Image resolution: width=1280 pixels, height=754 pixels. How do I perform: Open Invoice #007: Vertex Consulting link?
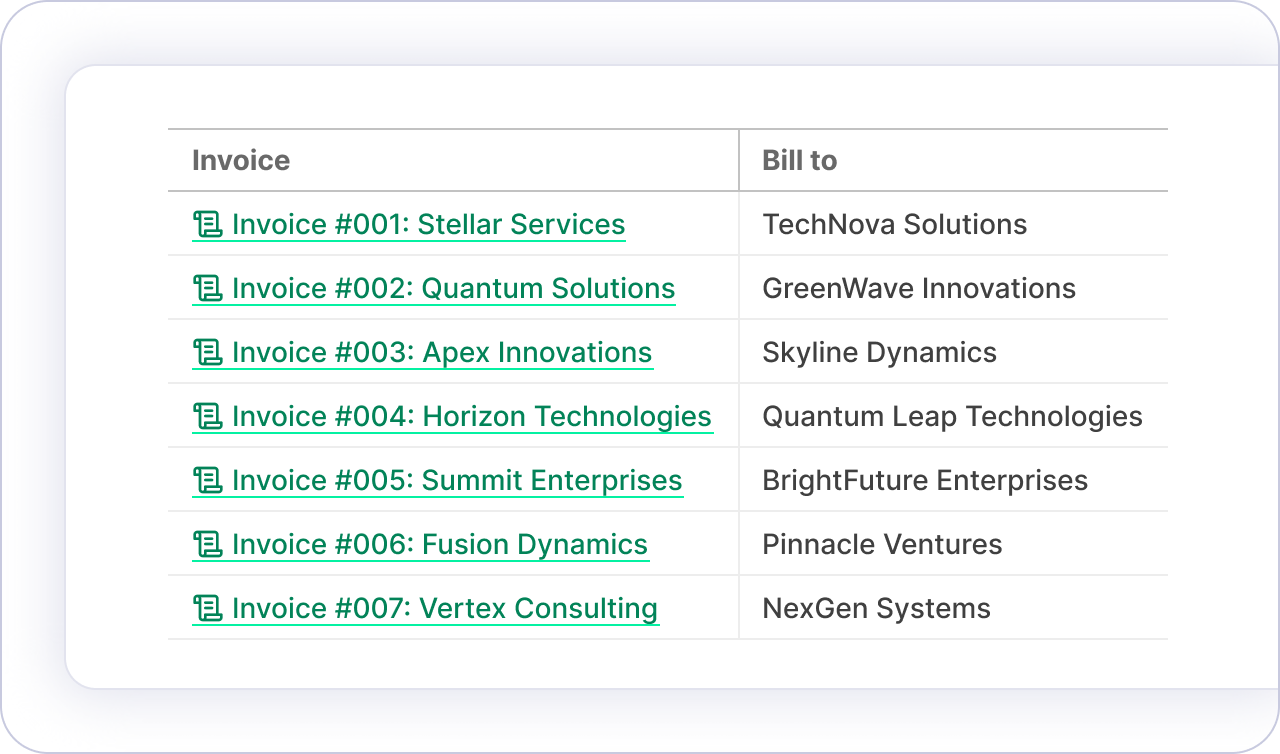tap(444, 608)
